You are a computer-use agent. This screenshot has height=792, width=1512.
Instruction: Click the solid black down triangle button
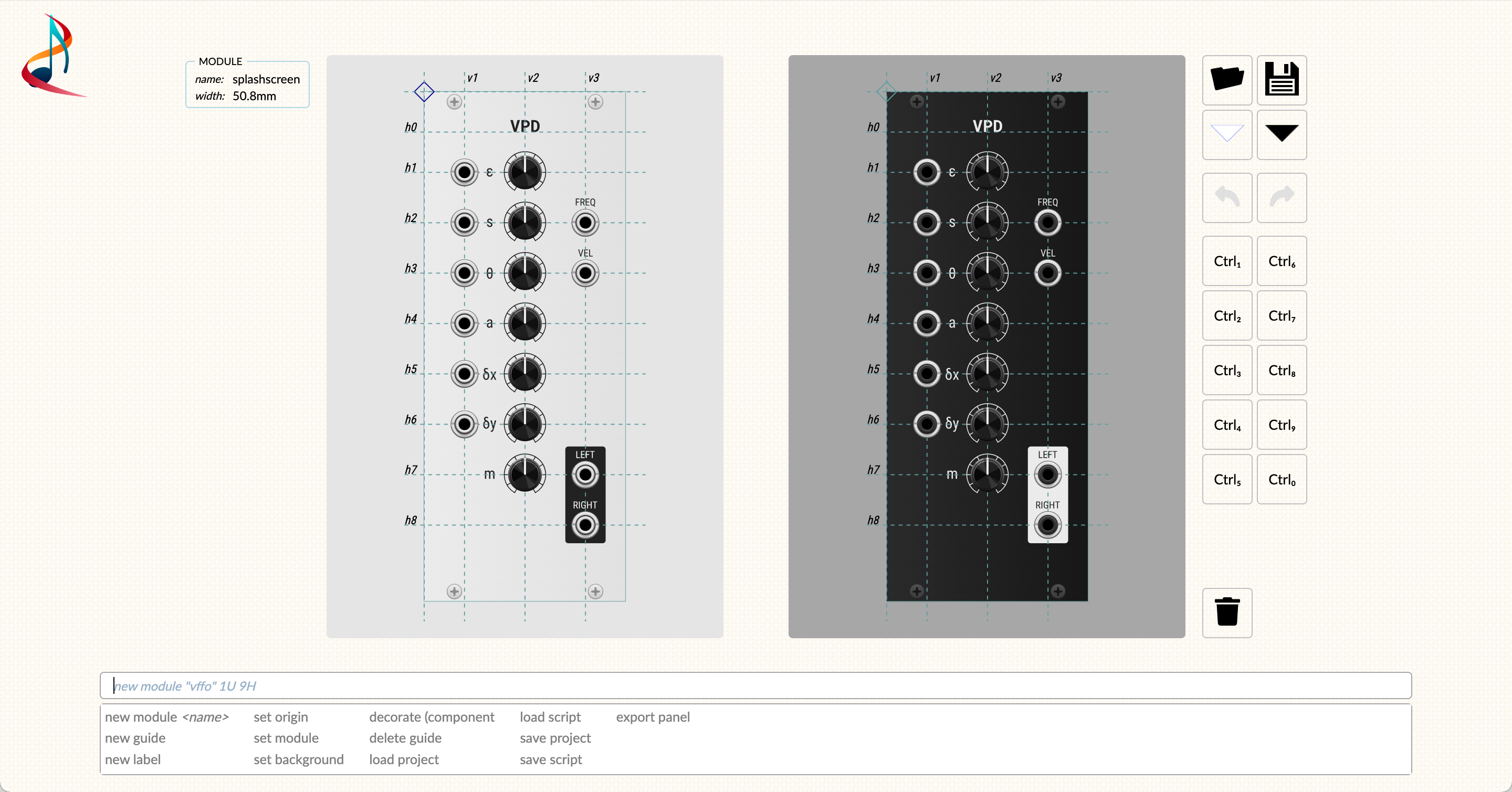click(1282, 134)
